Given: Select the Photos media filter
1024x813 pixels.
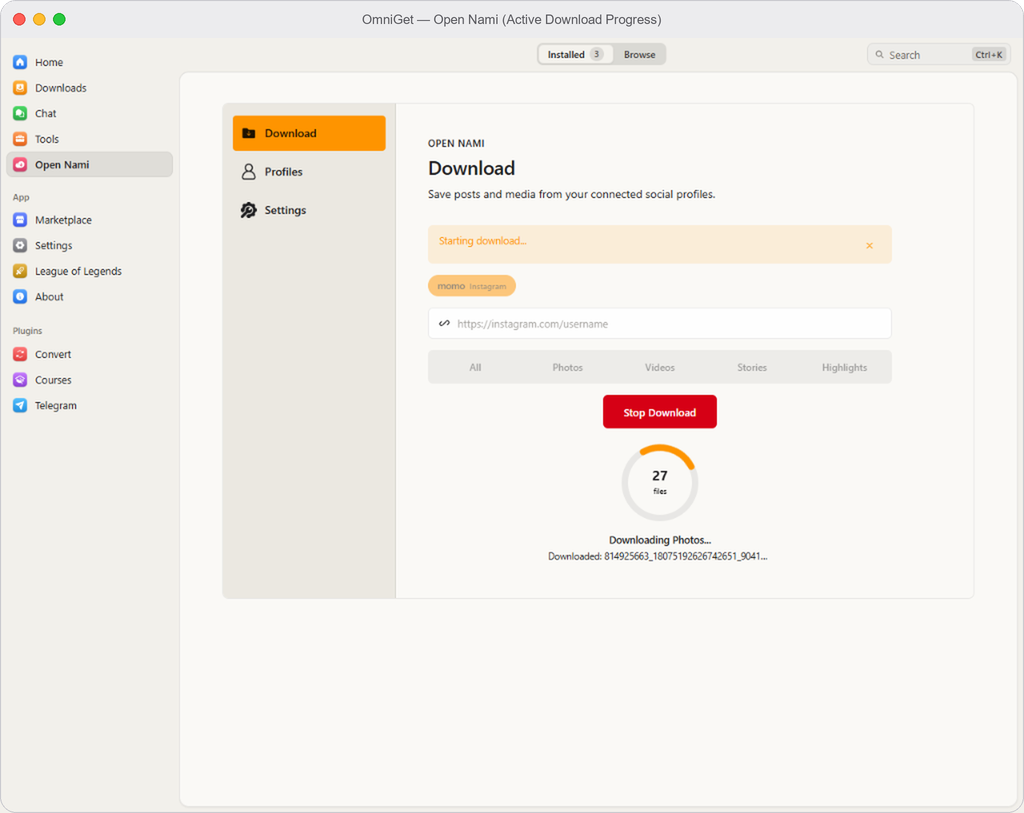Looking at the screenshot, I should point(568,368).
